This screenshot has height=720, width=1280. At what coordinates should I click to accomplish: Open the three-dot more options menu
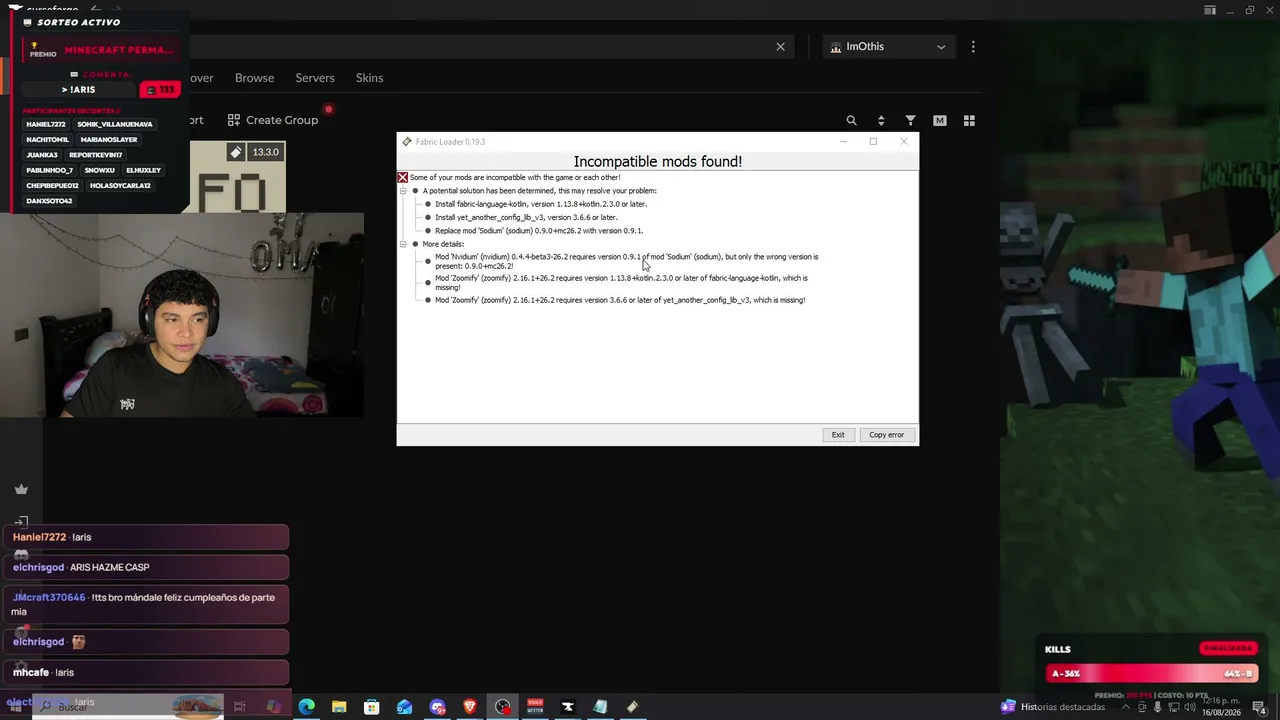coord(973,46)
